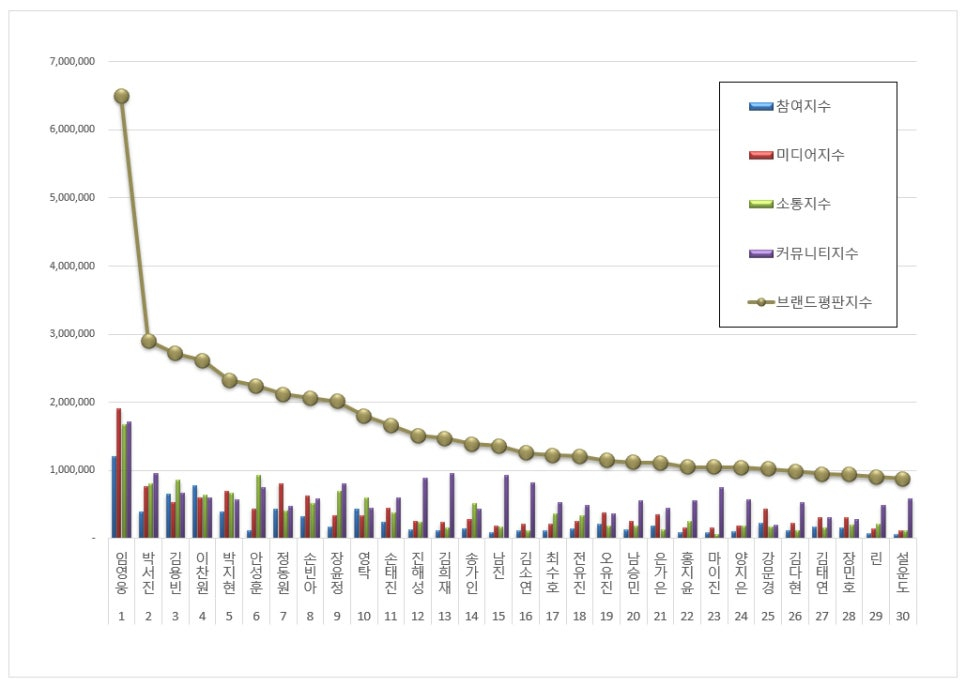Select the purple bar for 남진
The height and width of the screenshot is (687, 966).
(506, 506)
